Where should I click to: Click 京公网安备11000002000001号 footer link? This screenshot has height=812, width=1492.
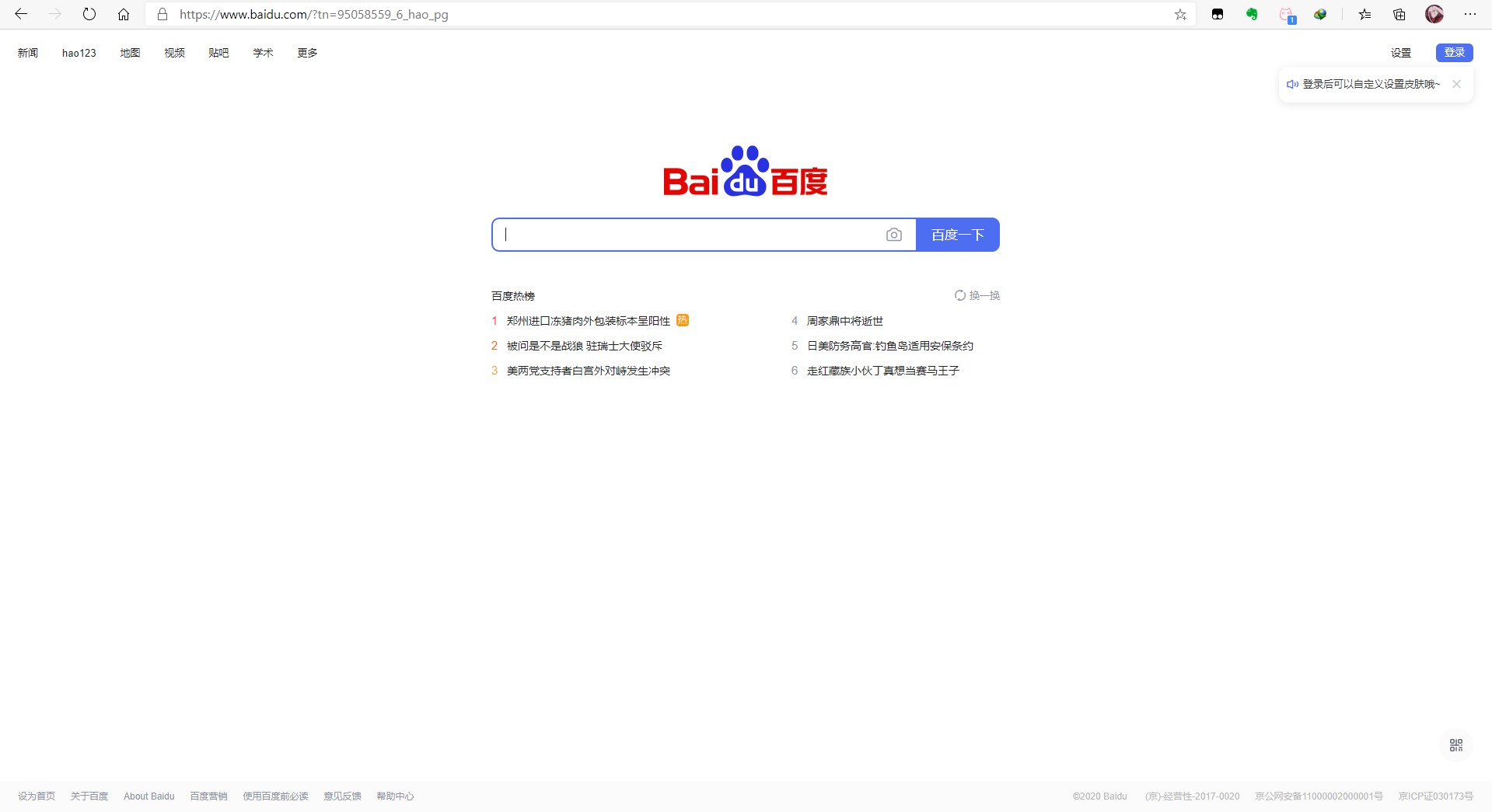click(x=1319, y=796)
